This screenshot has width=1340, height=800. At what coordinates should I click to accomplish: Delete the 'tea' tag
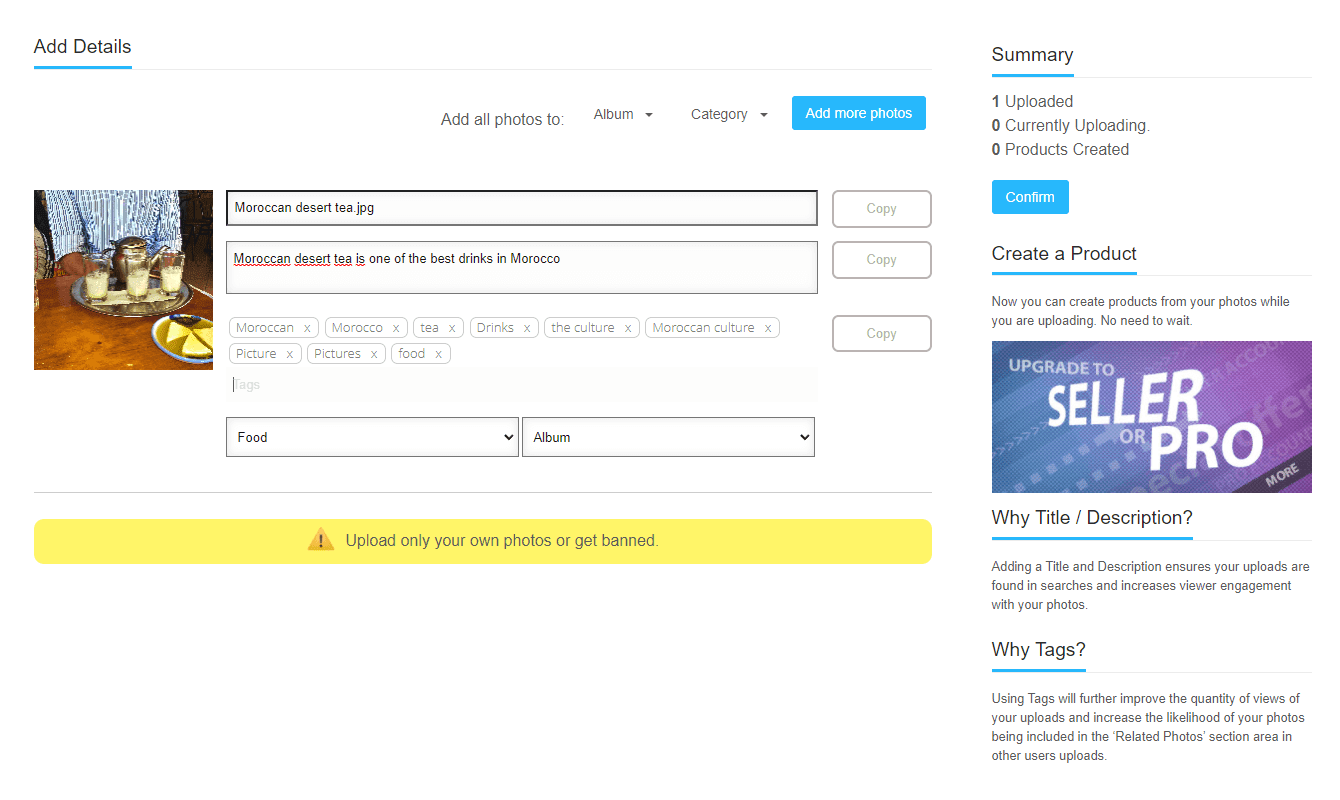pyautogui.click(x=452, y=328)
